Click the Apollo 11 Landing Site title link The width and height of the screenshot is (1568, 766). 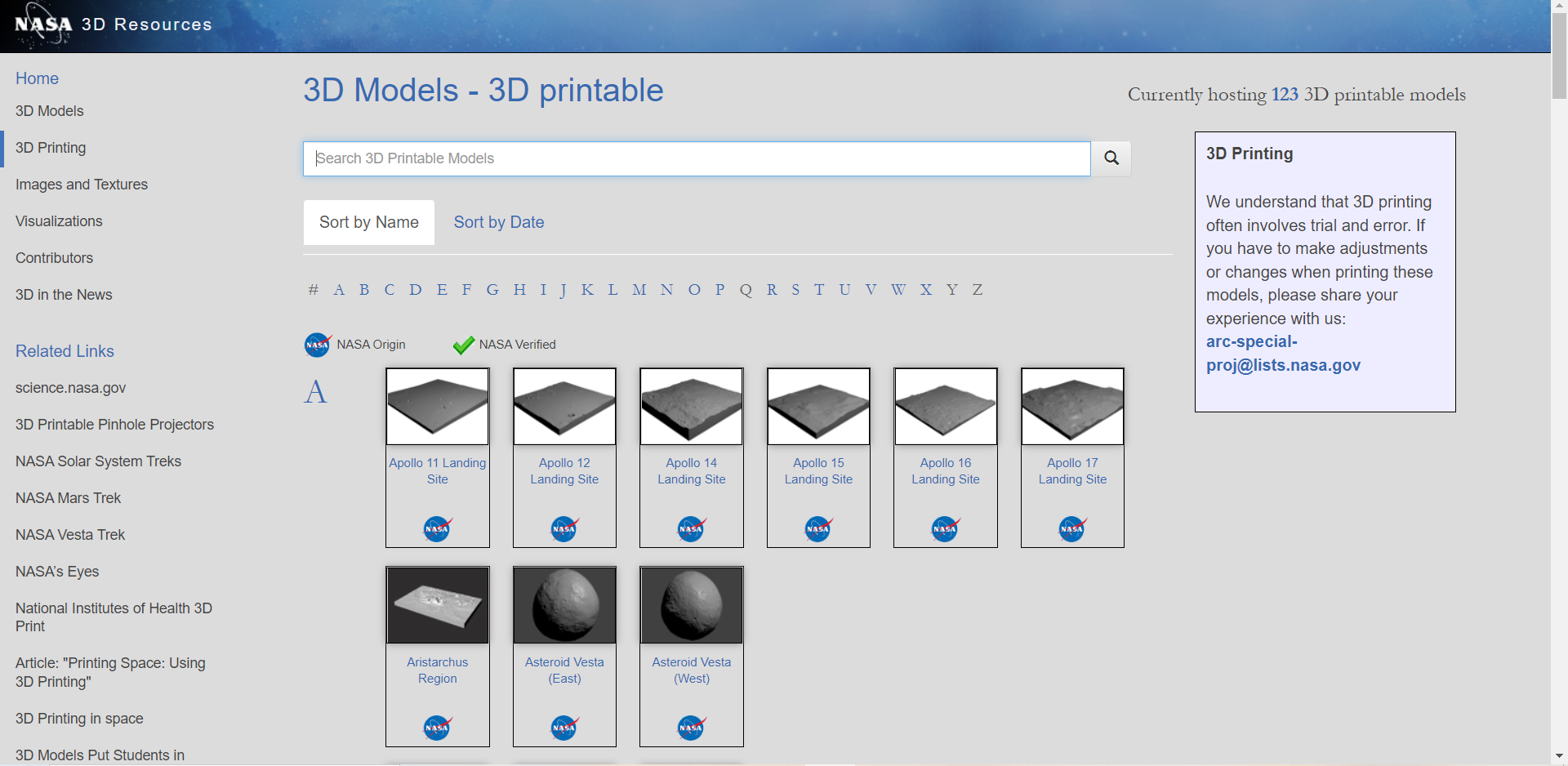click(438, 471)
